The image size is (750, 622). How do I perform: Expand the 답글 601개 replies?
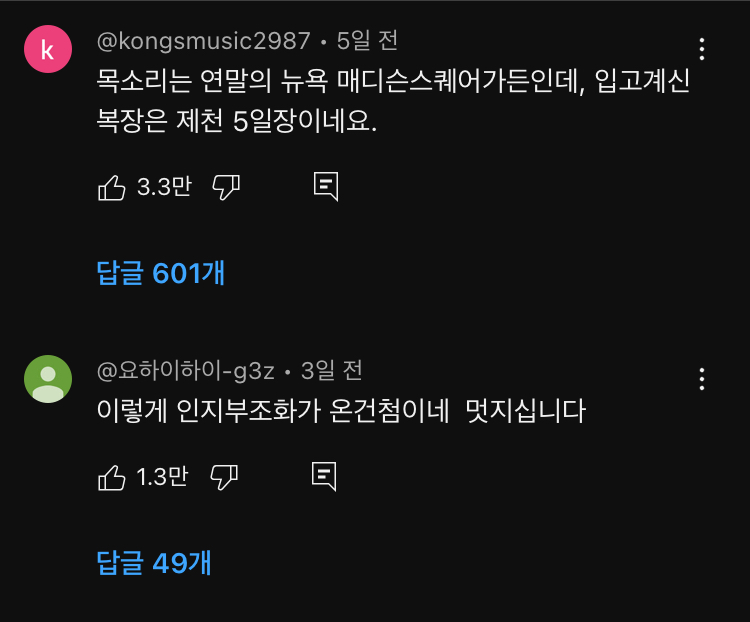click(160, 273)
